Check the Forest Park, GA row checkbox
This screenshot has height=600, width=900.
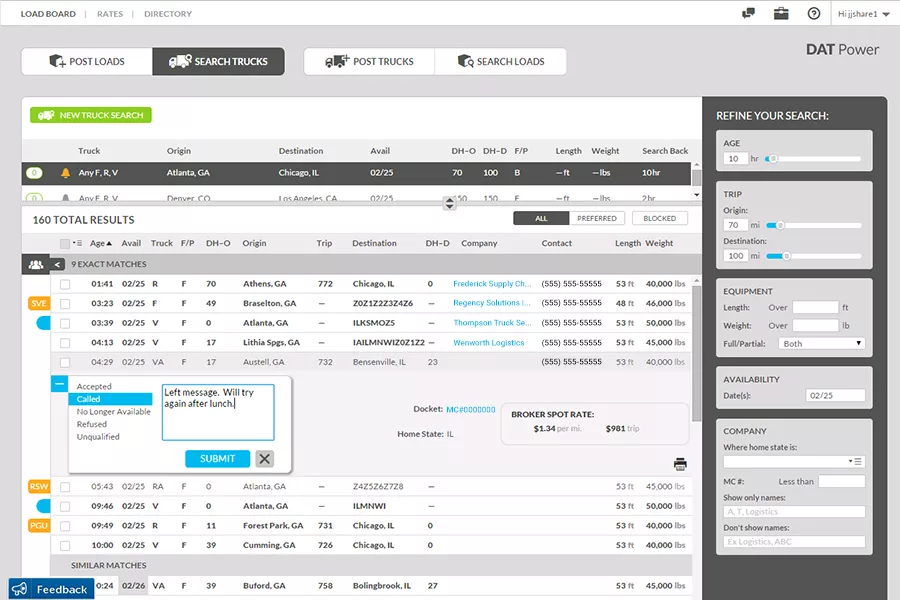pyautogui.click(x=65, y=526)
